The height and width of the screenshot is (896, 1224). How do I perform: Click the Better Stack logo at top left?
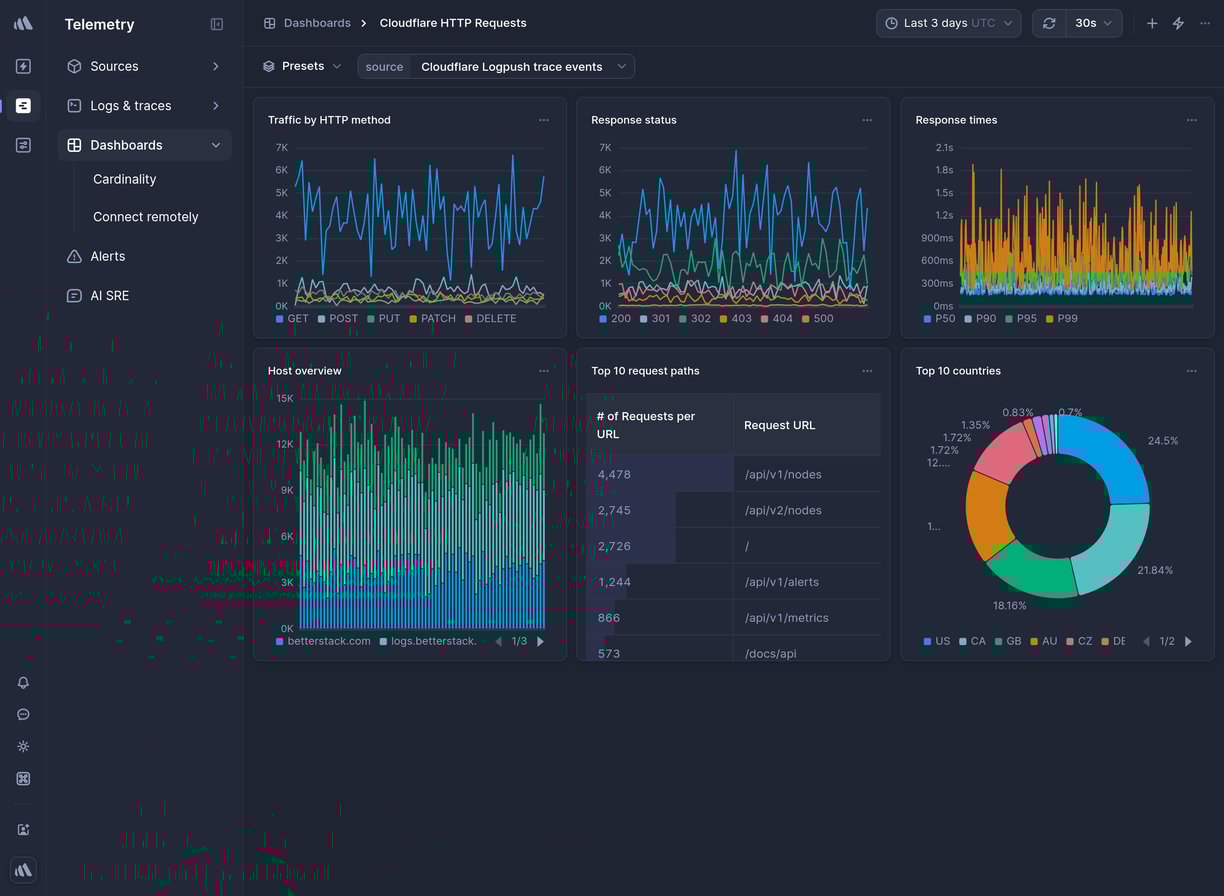coord(23,23)
